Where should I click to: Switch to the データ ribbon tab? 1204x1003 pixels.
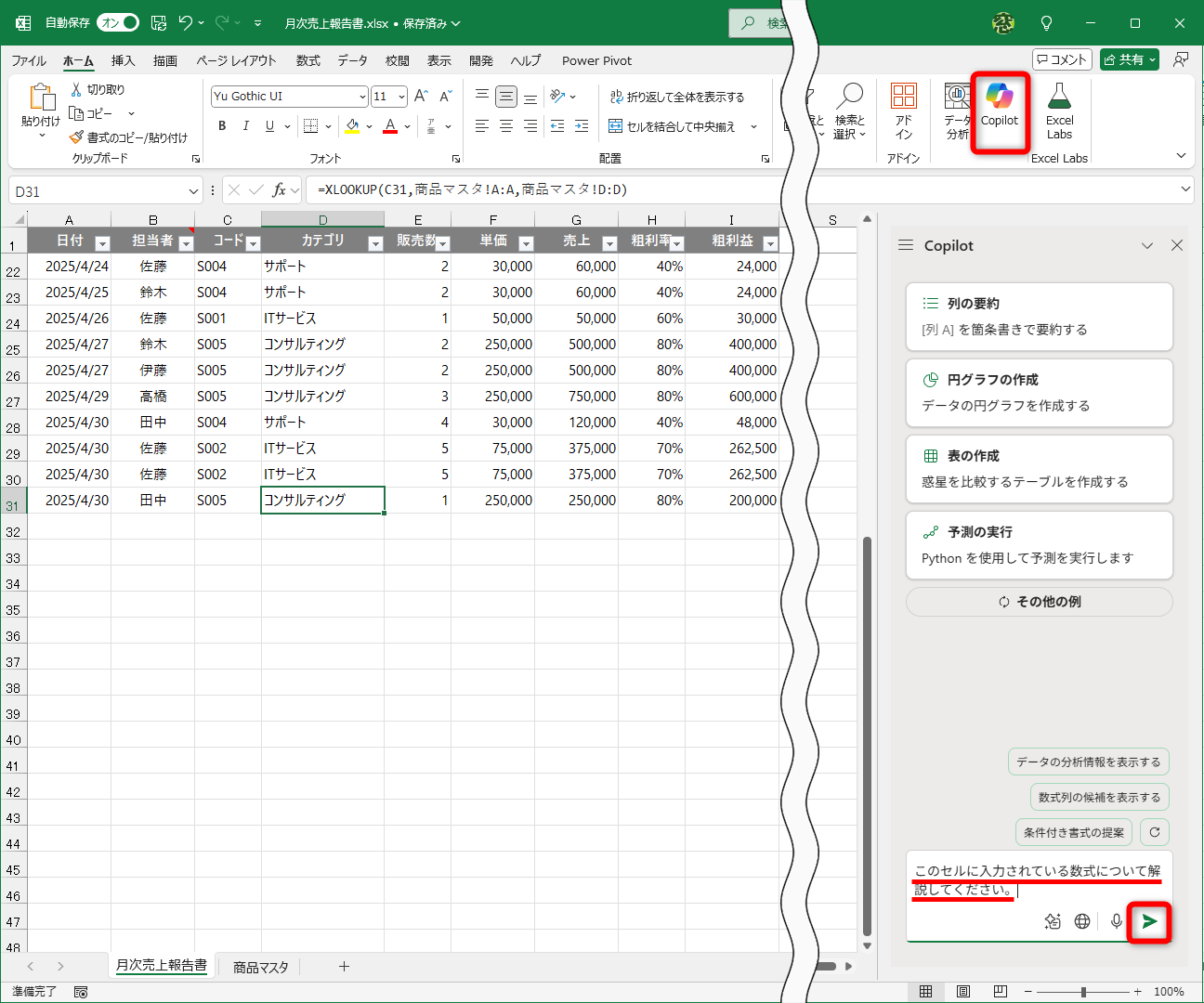[352, 60]
